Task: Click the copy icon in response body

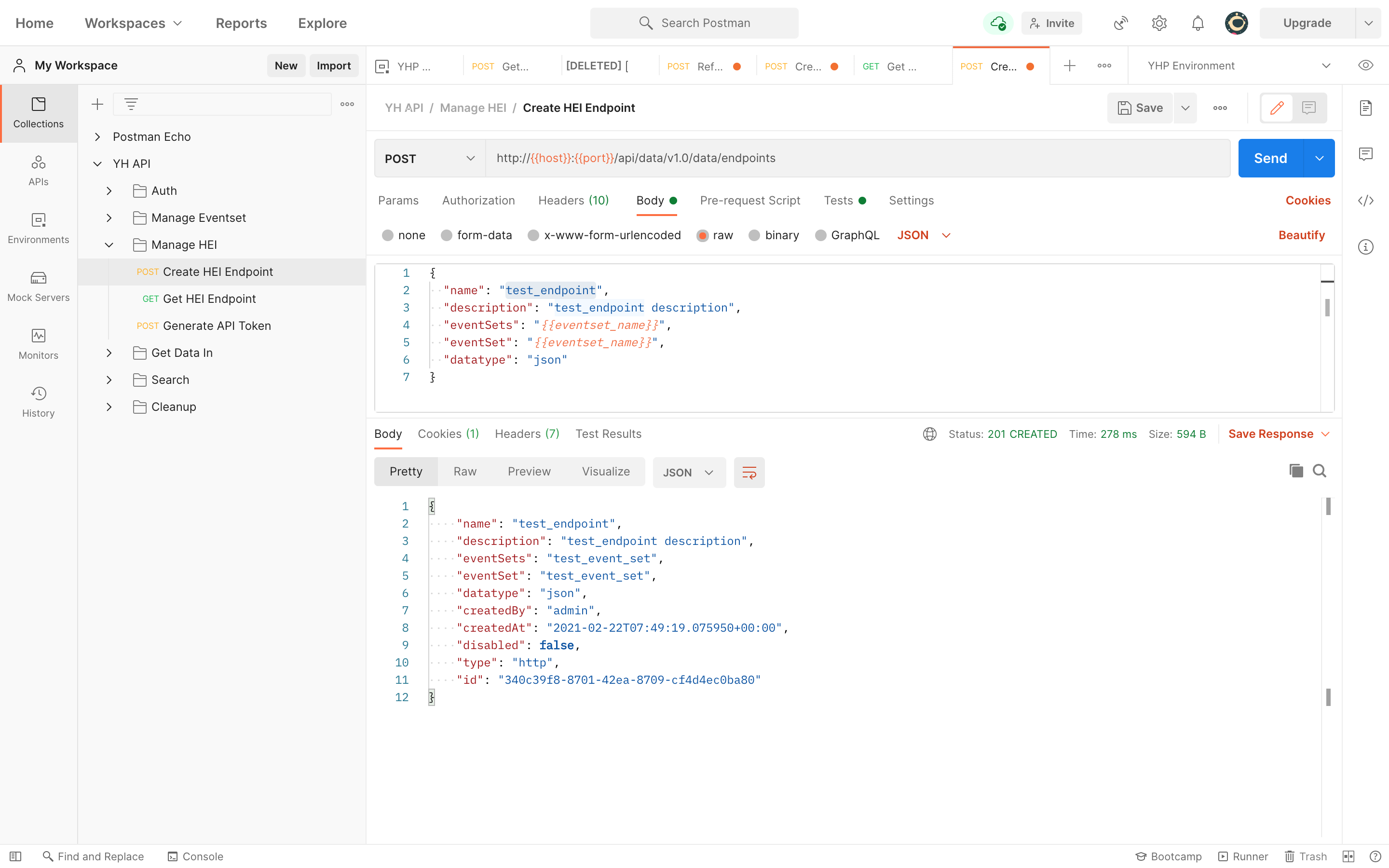Action: tap(1296, 471)
